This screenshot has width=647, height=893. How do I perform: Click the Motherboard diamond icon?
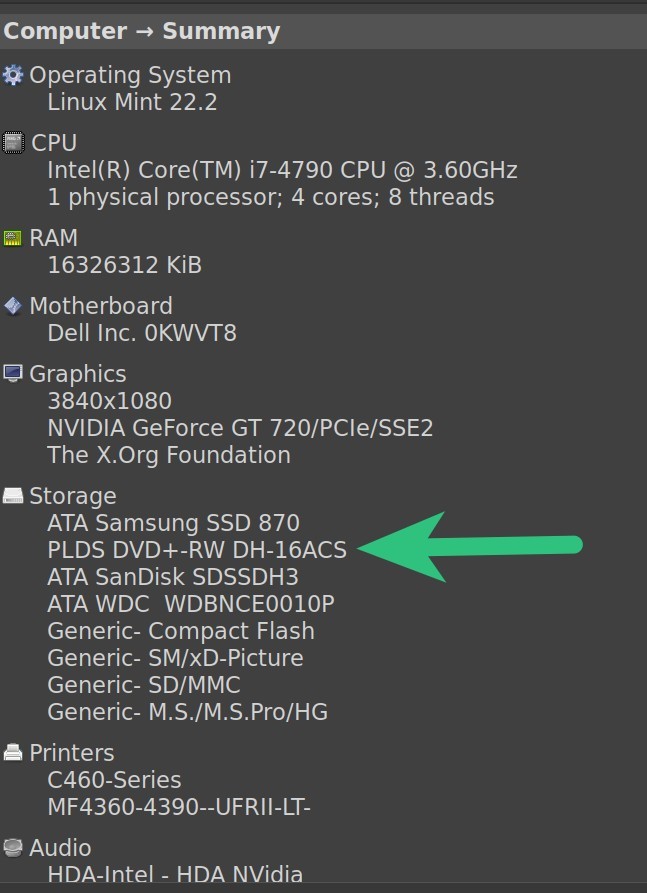13,306
